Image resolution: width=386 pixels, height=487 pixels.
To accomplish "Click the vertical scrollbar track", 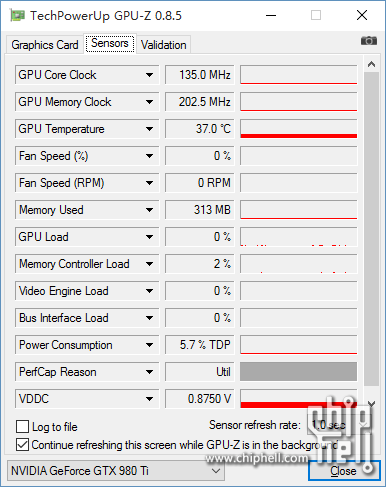I will point(371,229).
